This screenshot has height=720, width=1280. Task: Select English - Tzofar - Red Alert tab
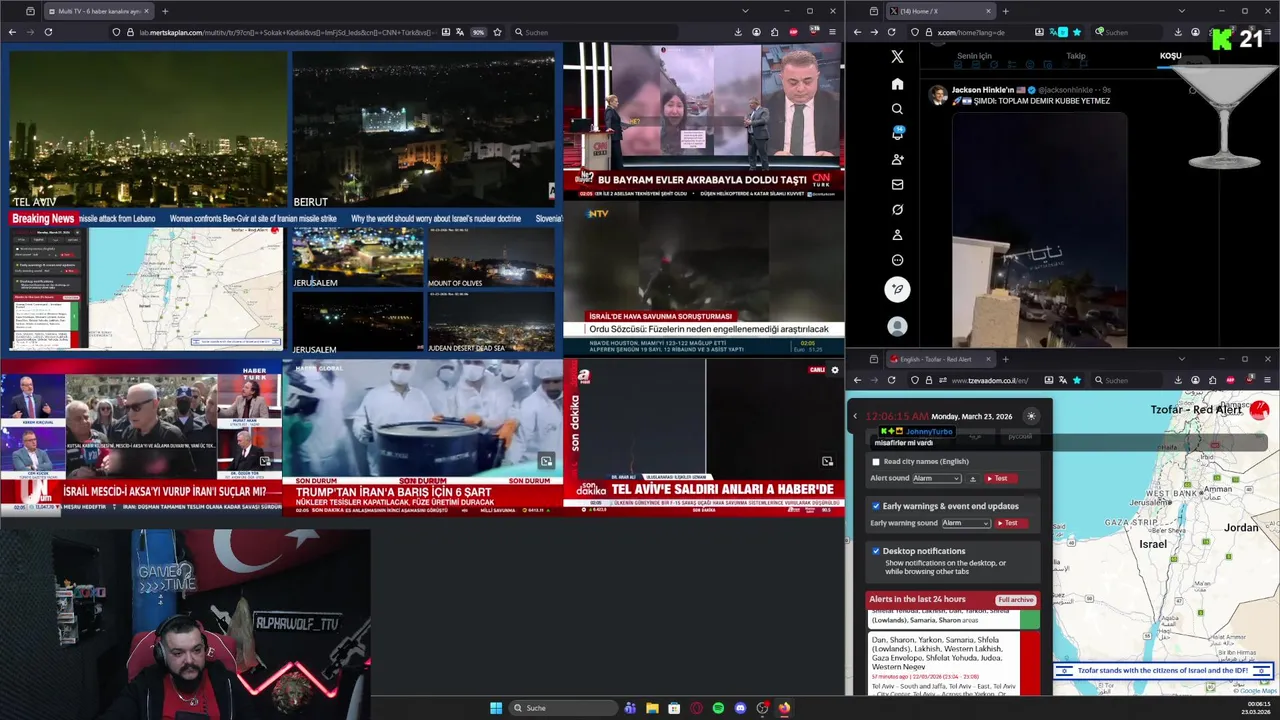[x=940, y=359]
